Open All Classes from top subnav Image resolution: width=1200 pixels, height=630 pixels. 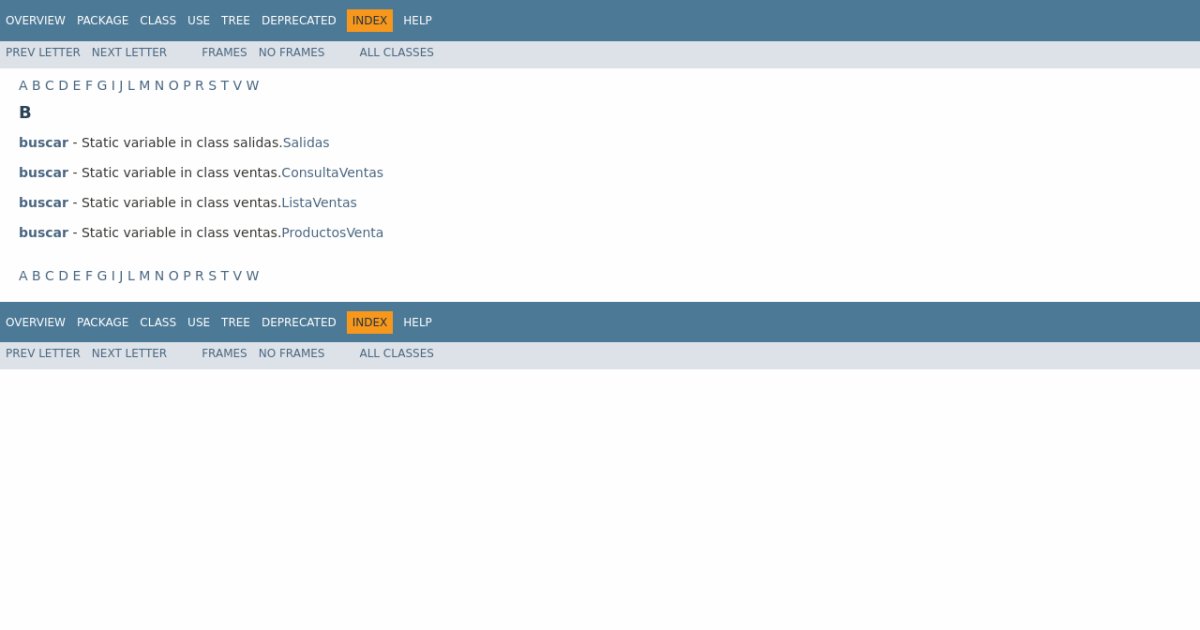(x=396, y=52)
